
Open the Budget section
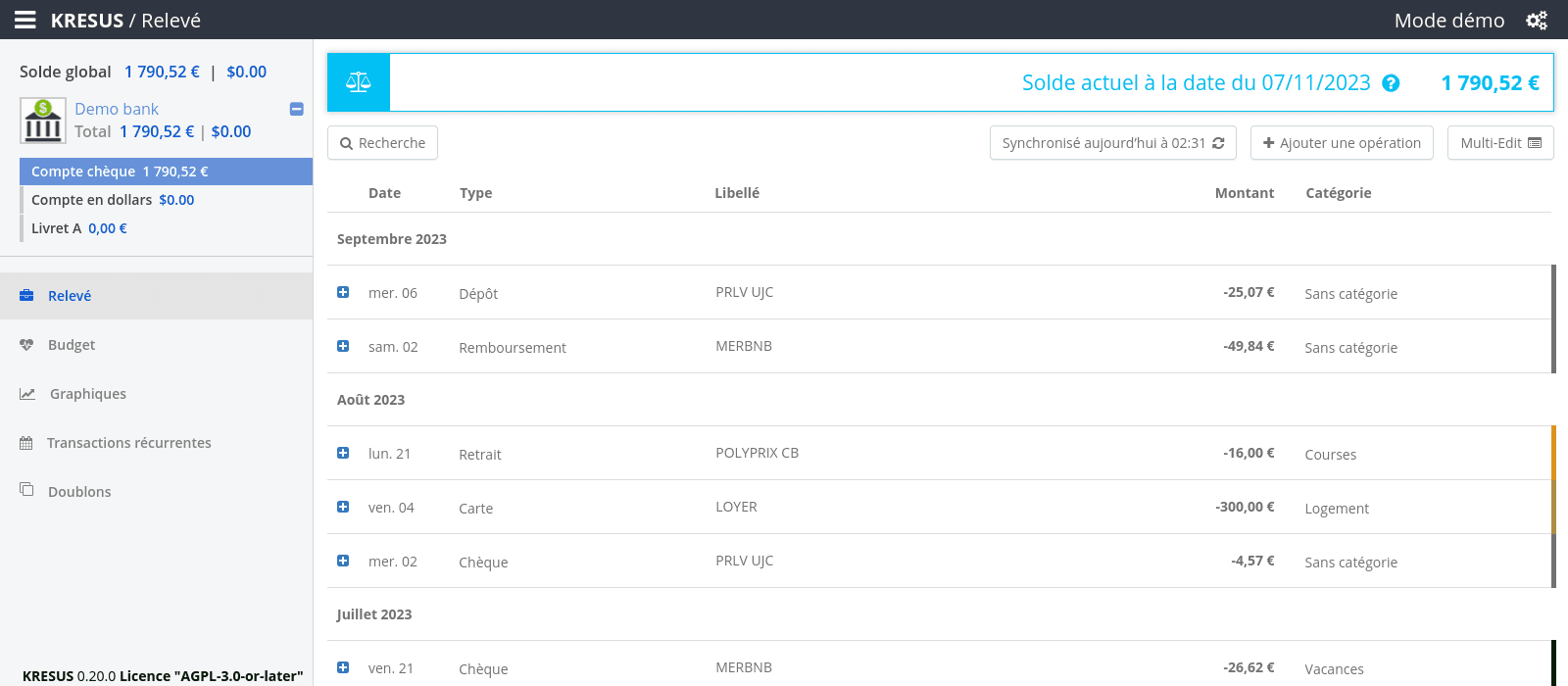click(72, 345)
